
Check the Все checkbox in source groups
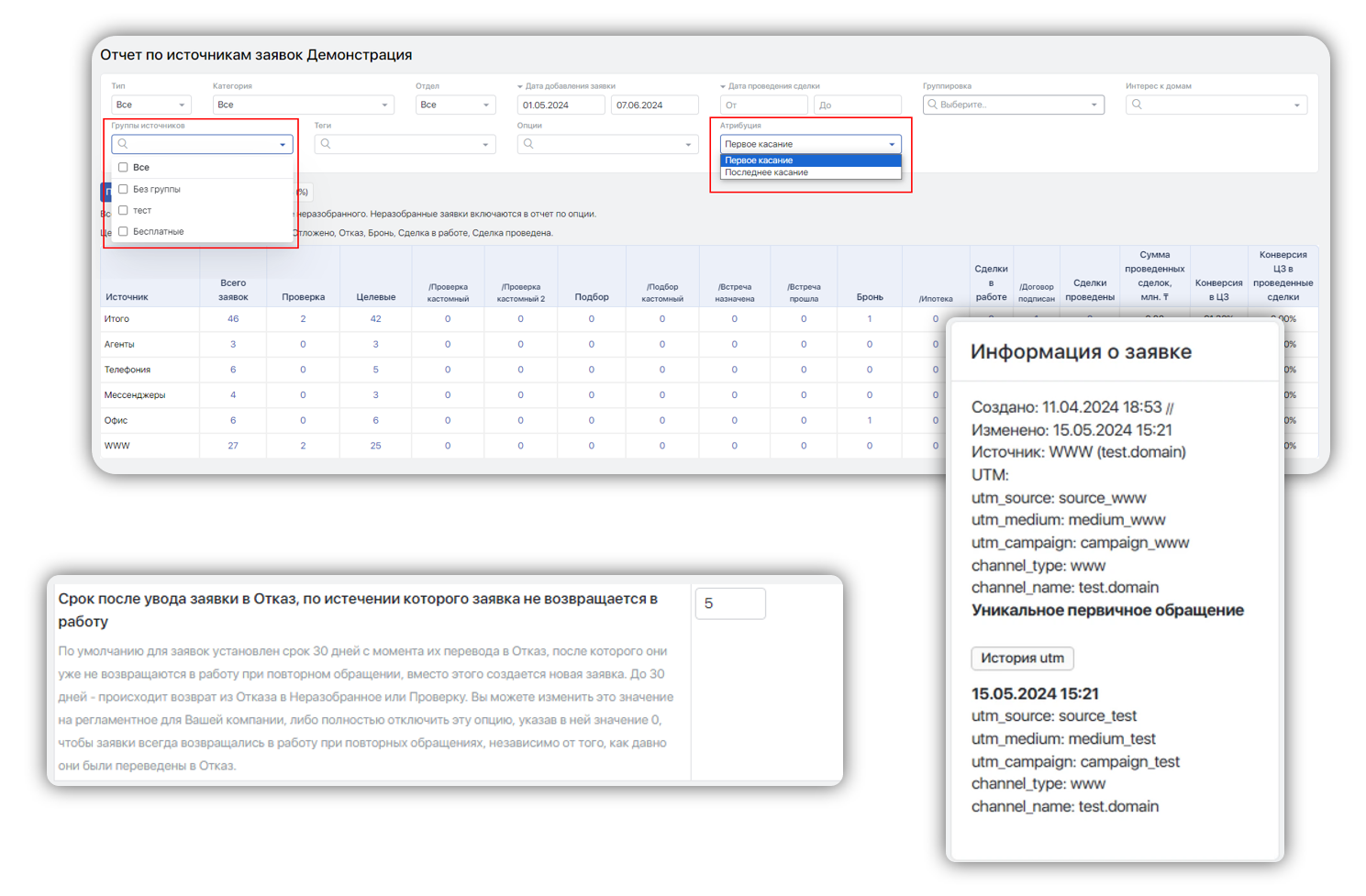coord(123,168)
